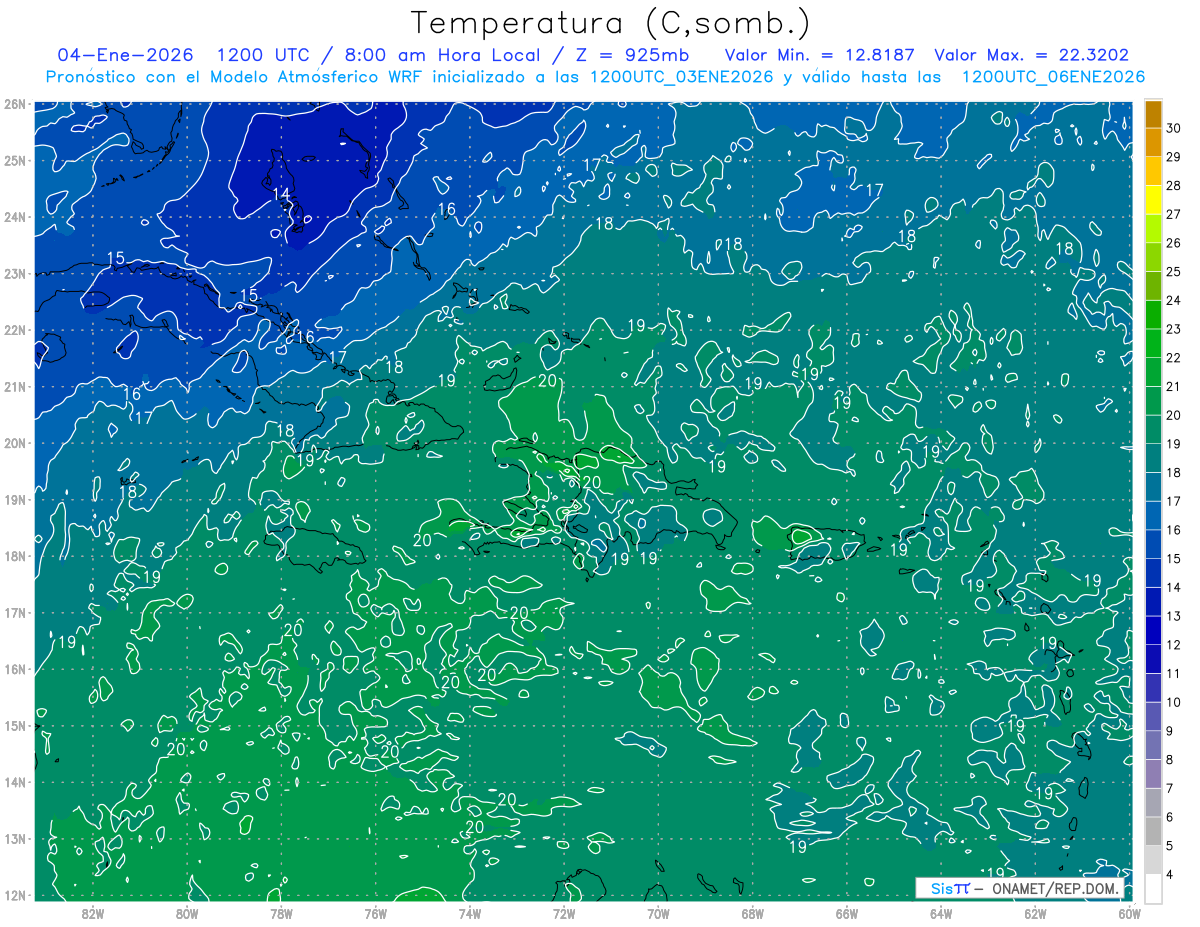Viewport: 1200px width, 927px height.
Task: Click the contour label 14 over the Bahamas
Action: click(x=282, y=193)
